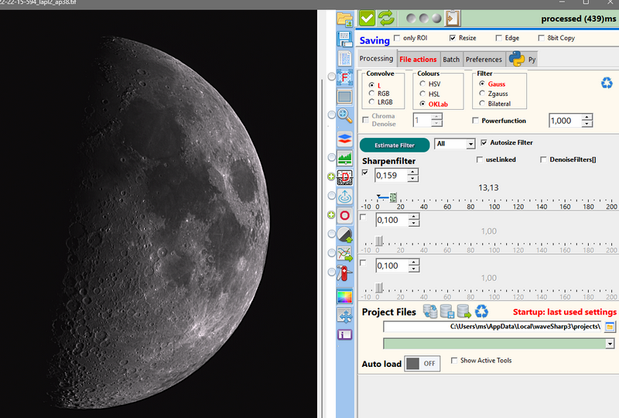Click the color gradient icon in the sidebar

point(344,296)
